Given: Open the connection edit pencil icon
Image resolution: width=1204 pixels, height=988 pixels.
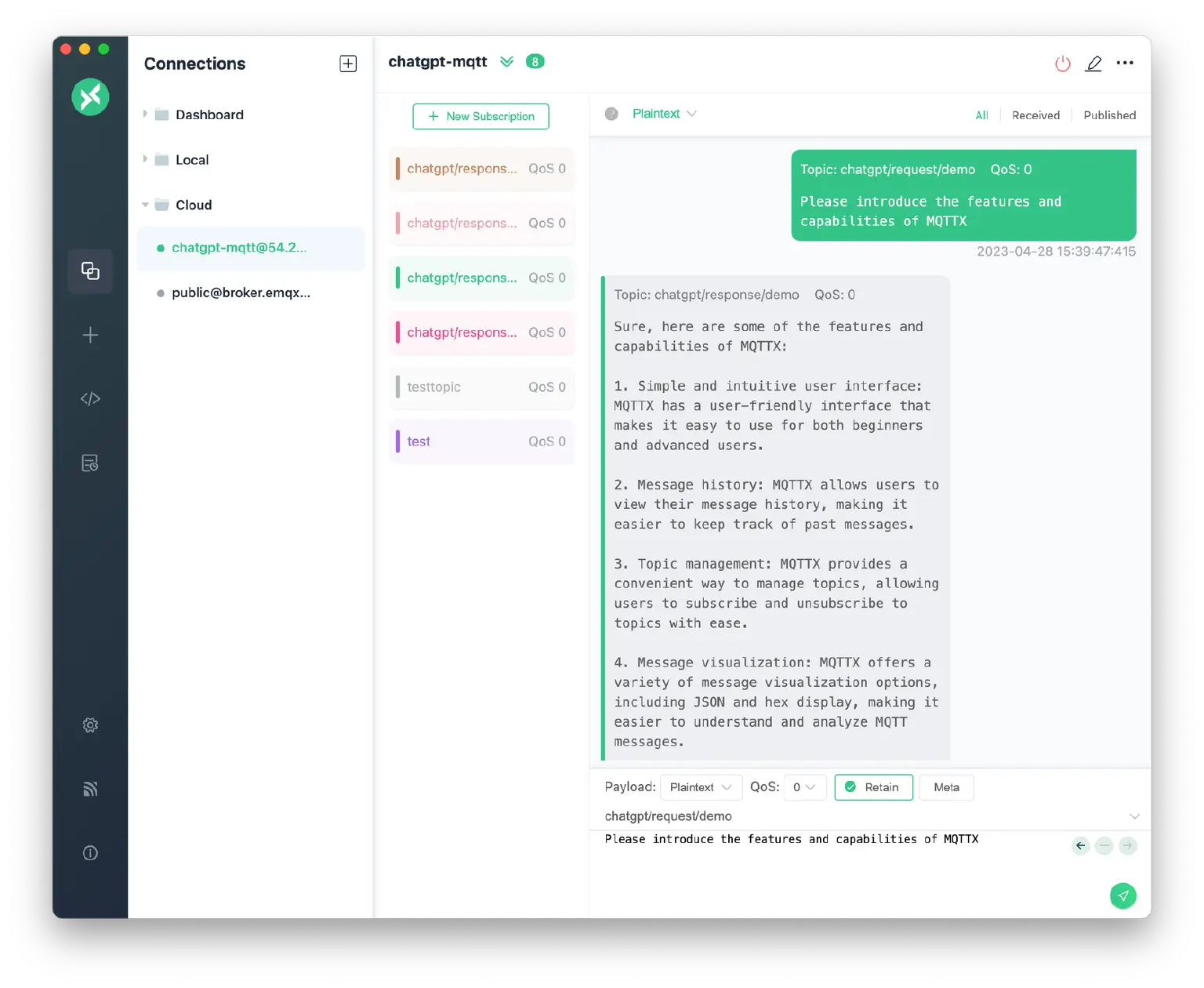Looking at the screenshot, I should click(1093, 64).
